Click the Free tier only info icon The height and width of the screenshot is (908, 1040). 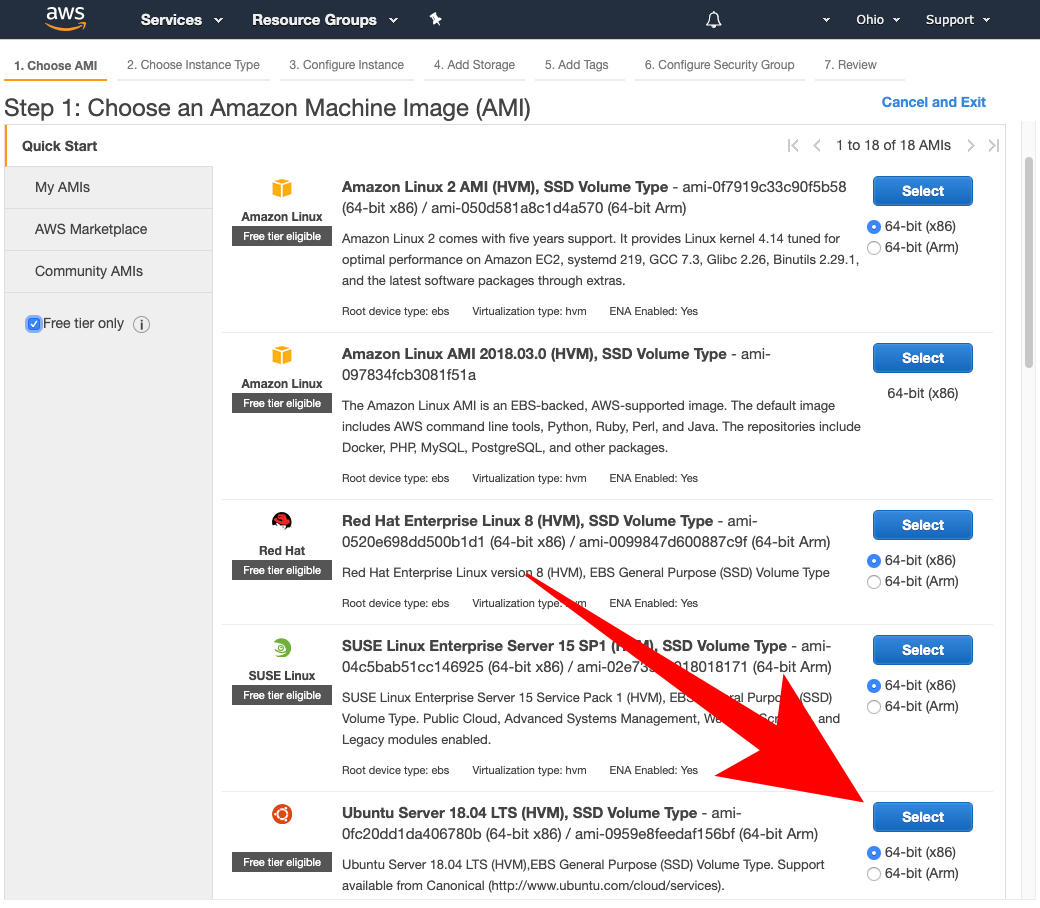[x=141, y=324]
